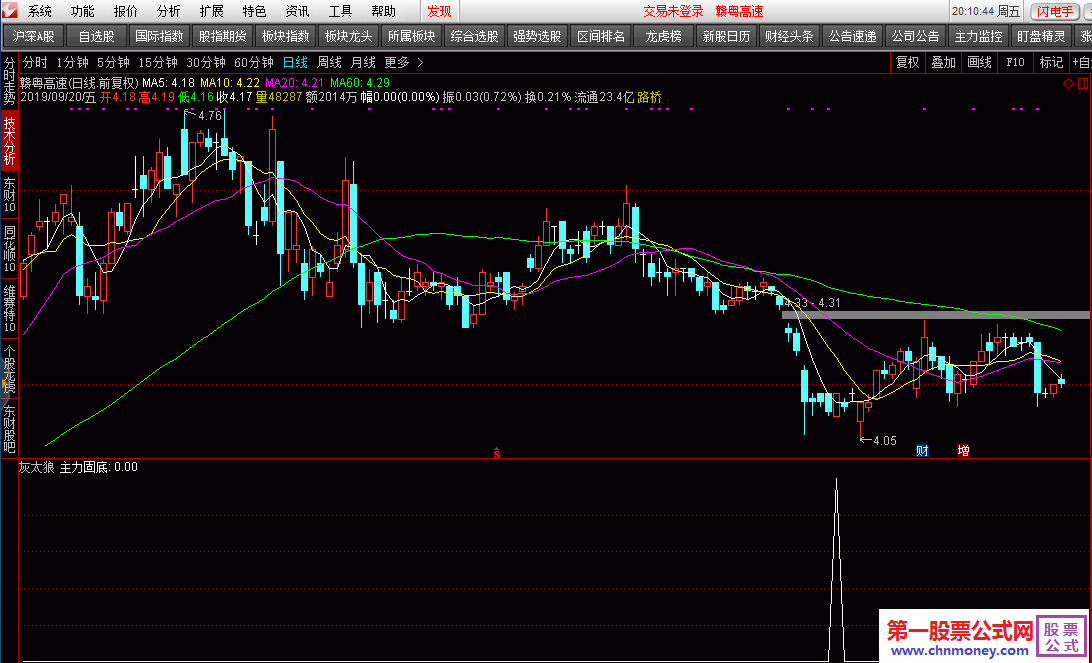Click the red split-pane icon above chart

click(1085, 84)
